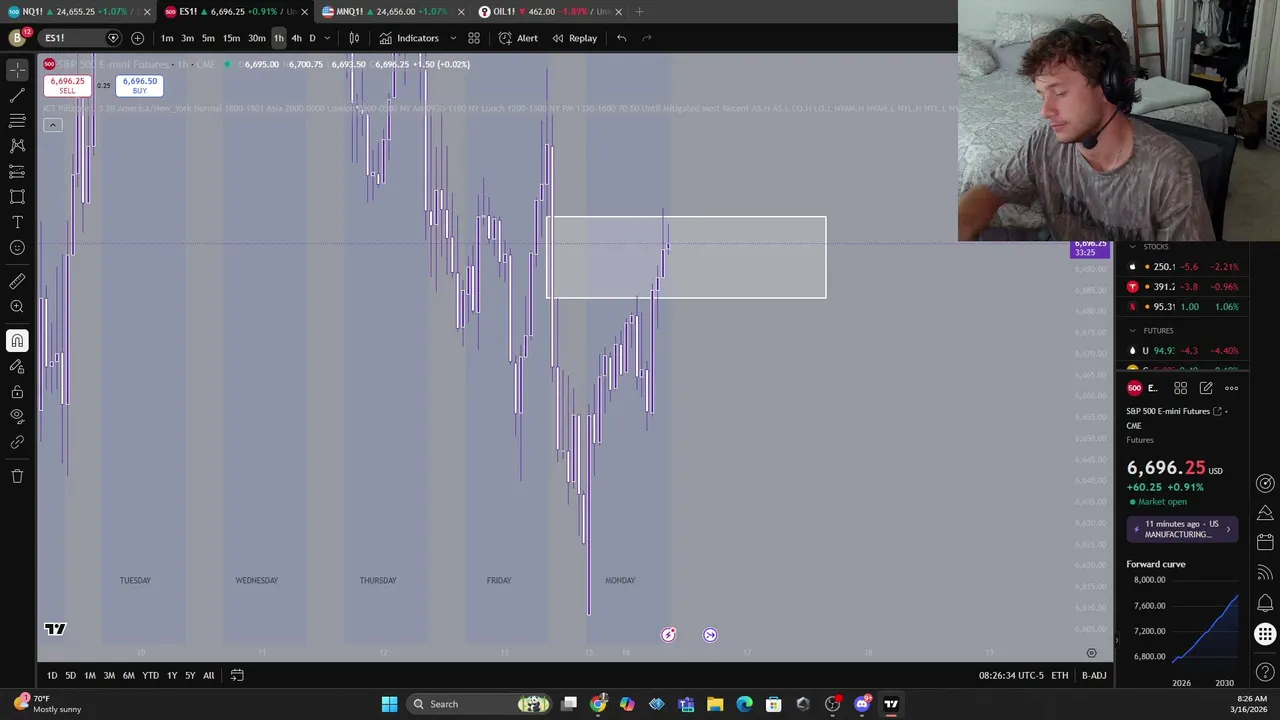
Task: Open the Indicators favorites dropdown arrow
Action: pos(453,38)
